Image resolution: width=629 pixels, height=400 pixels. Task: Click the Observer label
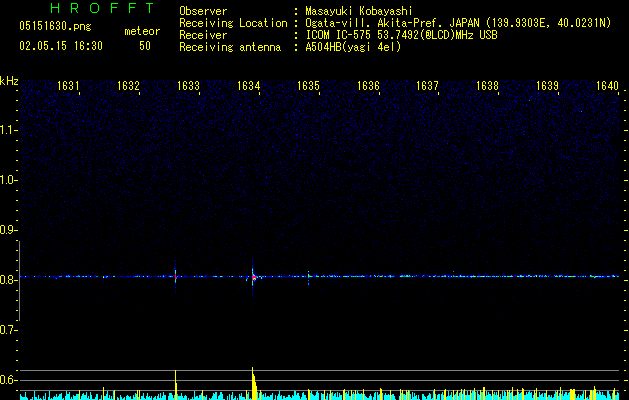(x=203, y=11)
